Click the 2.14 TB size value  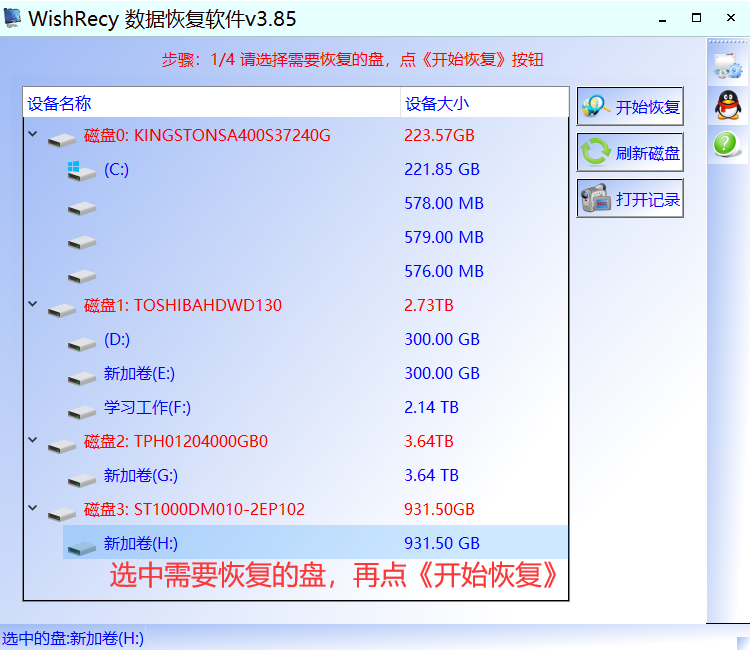[431, 407]
